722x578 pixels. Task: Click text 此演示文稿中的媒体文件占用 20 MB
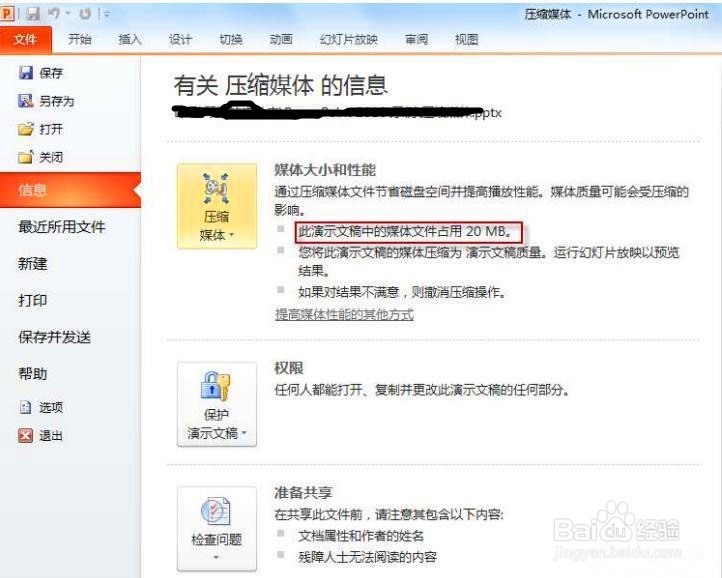point(406,231)
